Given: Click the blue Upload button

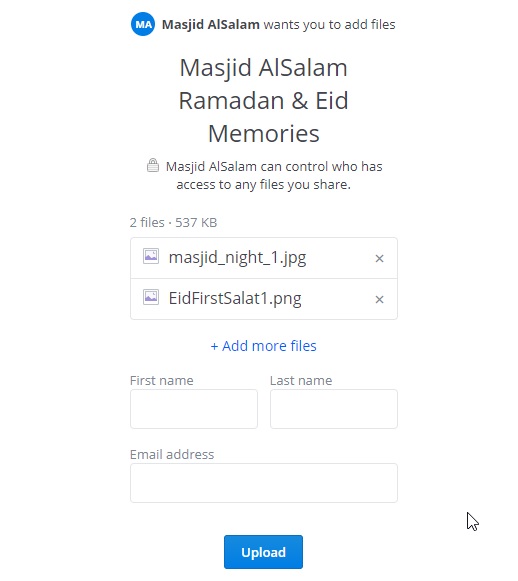Looking at the screenshot, I should click(263, 552).
